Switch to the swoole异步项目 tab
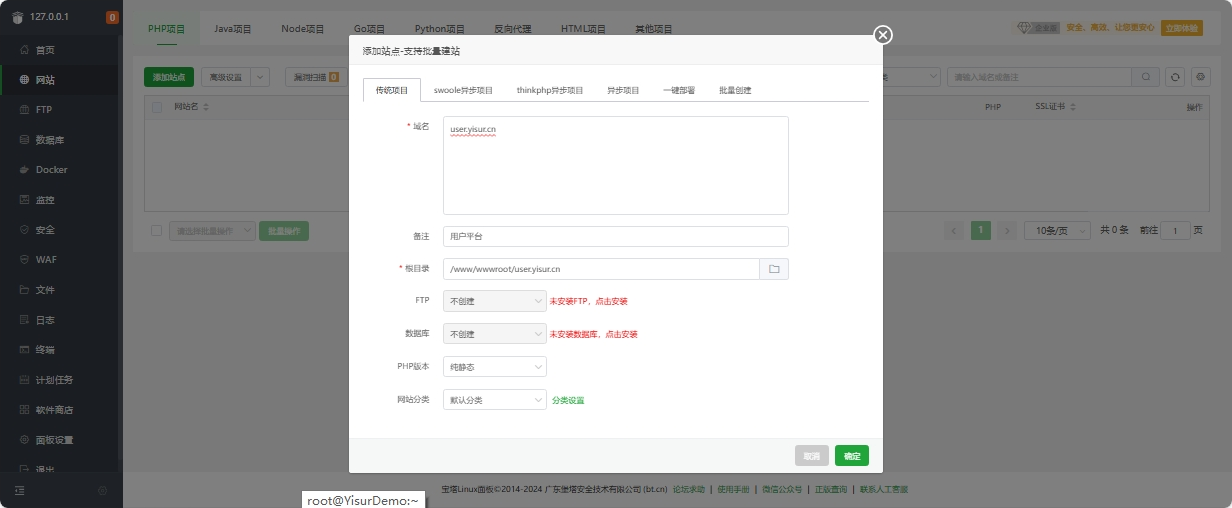 (463, 90)
